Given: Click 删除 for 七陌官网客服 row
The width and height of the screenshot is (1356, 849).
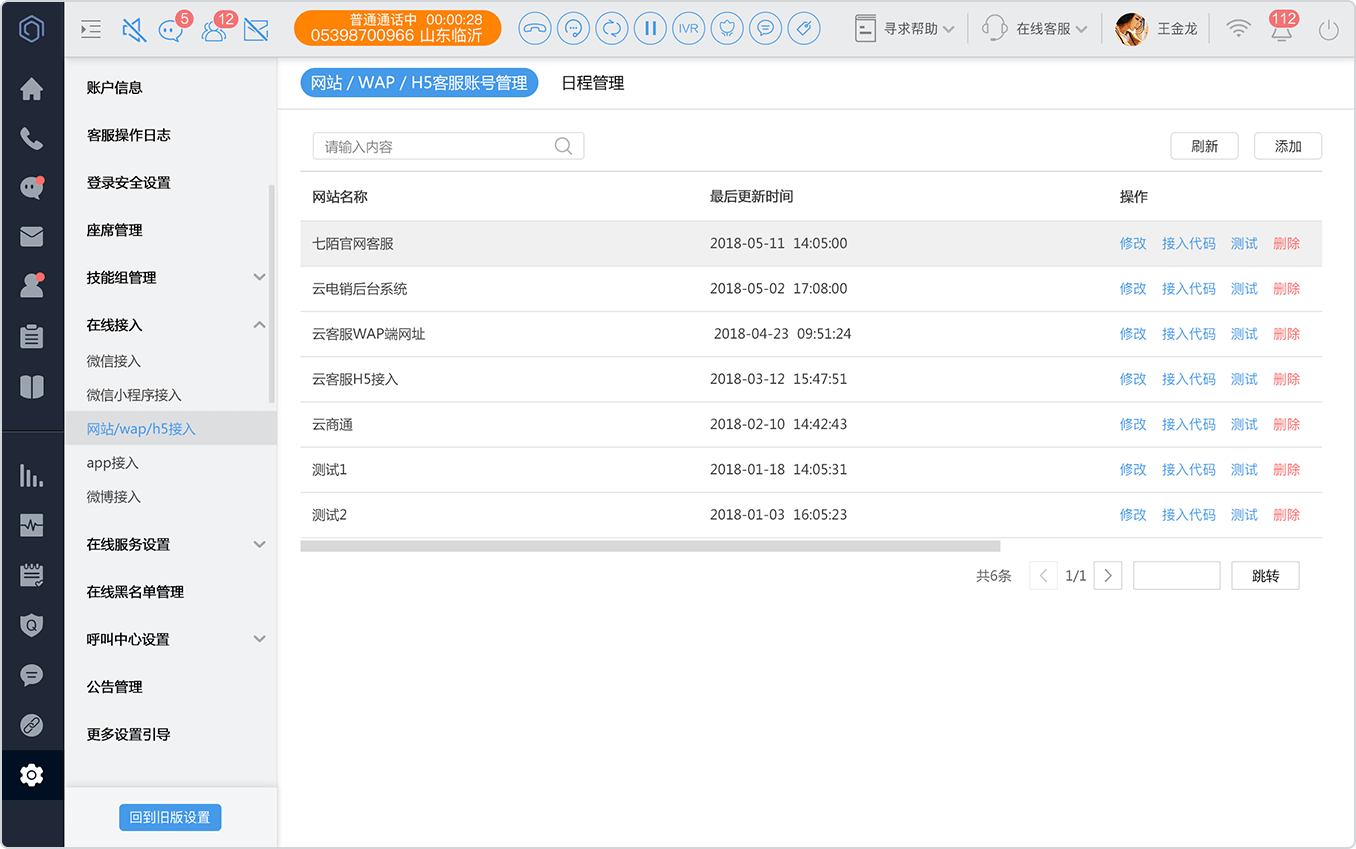Looking at the screenshot, I should tap(1287, 243).
